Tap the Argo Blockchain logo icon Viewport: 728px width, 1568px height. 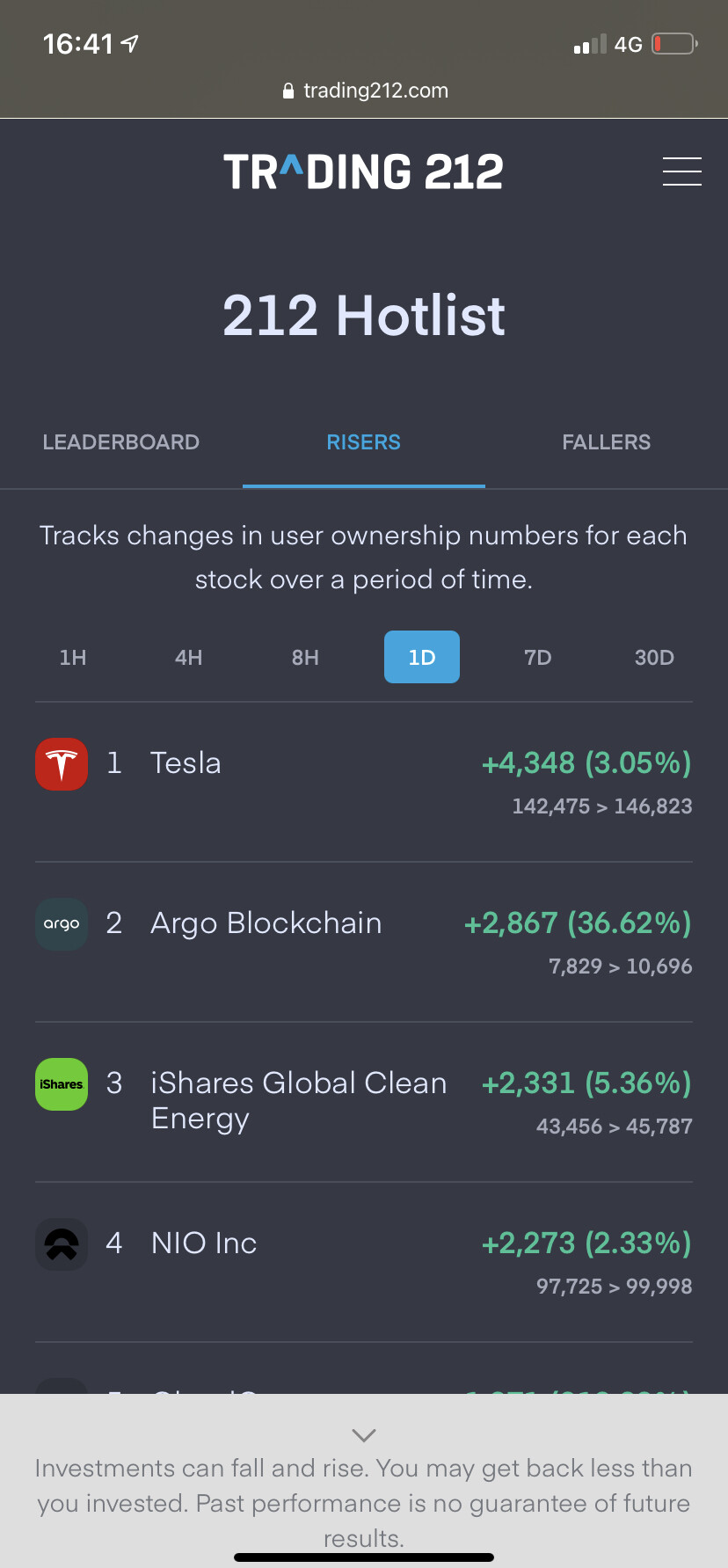pyautogui.click(x=62, y=924)
